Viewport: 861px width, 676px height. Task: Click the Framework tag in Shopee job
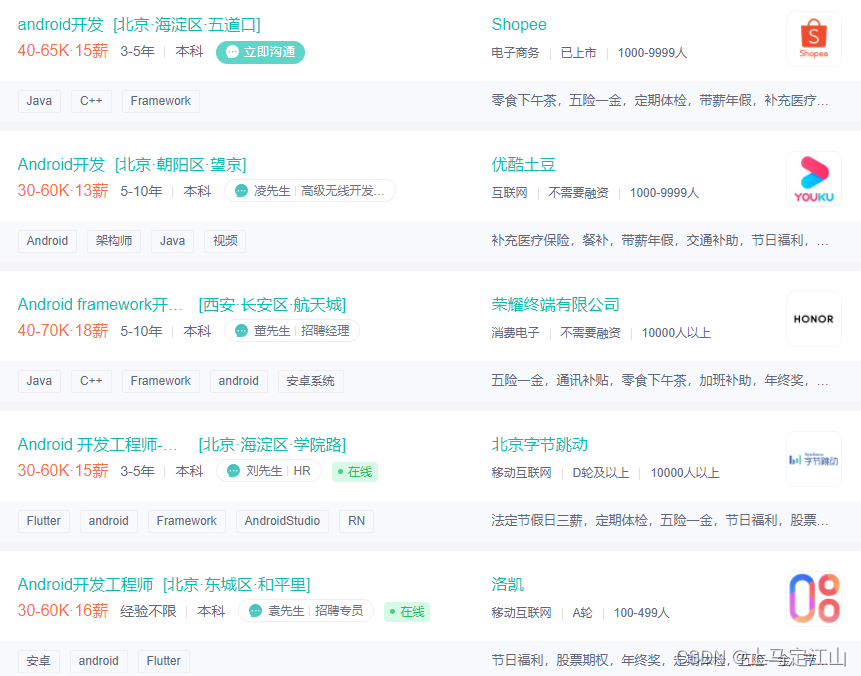coord(160,101)
